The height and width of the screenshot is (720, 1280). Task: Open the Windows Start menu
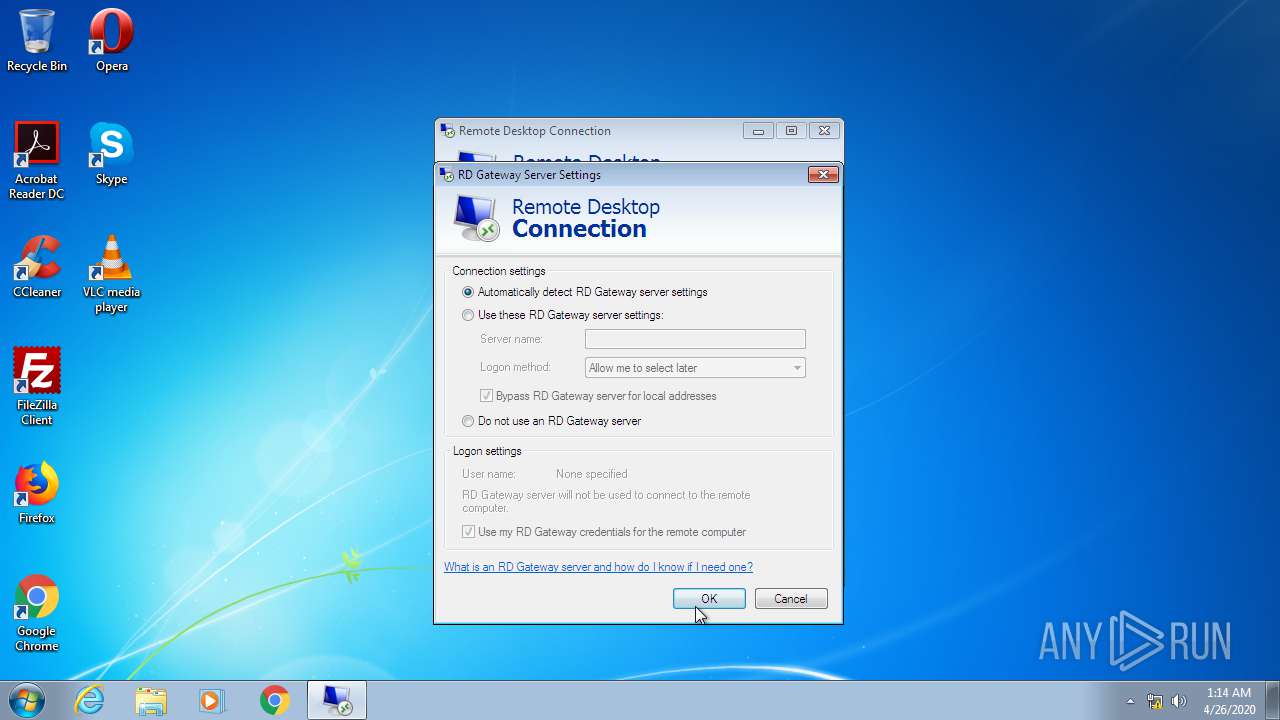click(27, 700)
